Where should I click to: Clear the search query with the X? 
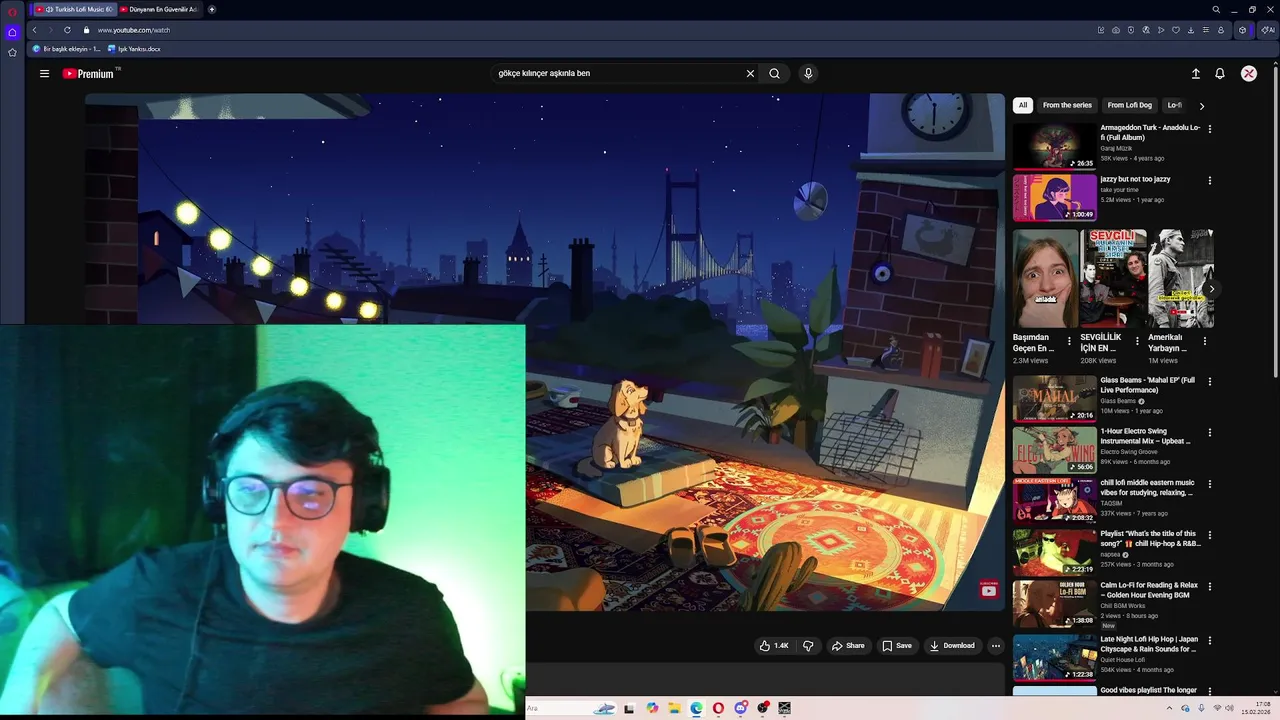(x=750, y=73)
